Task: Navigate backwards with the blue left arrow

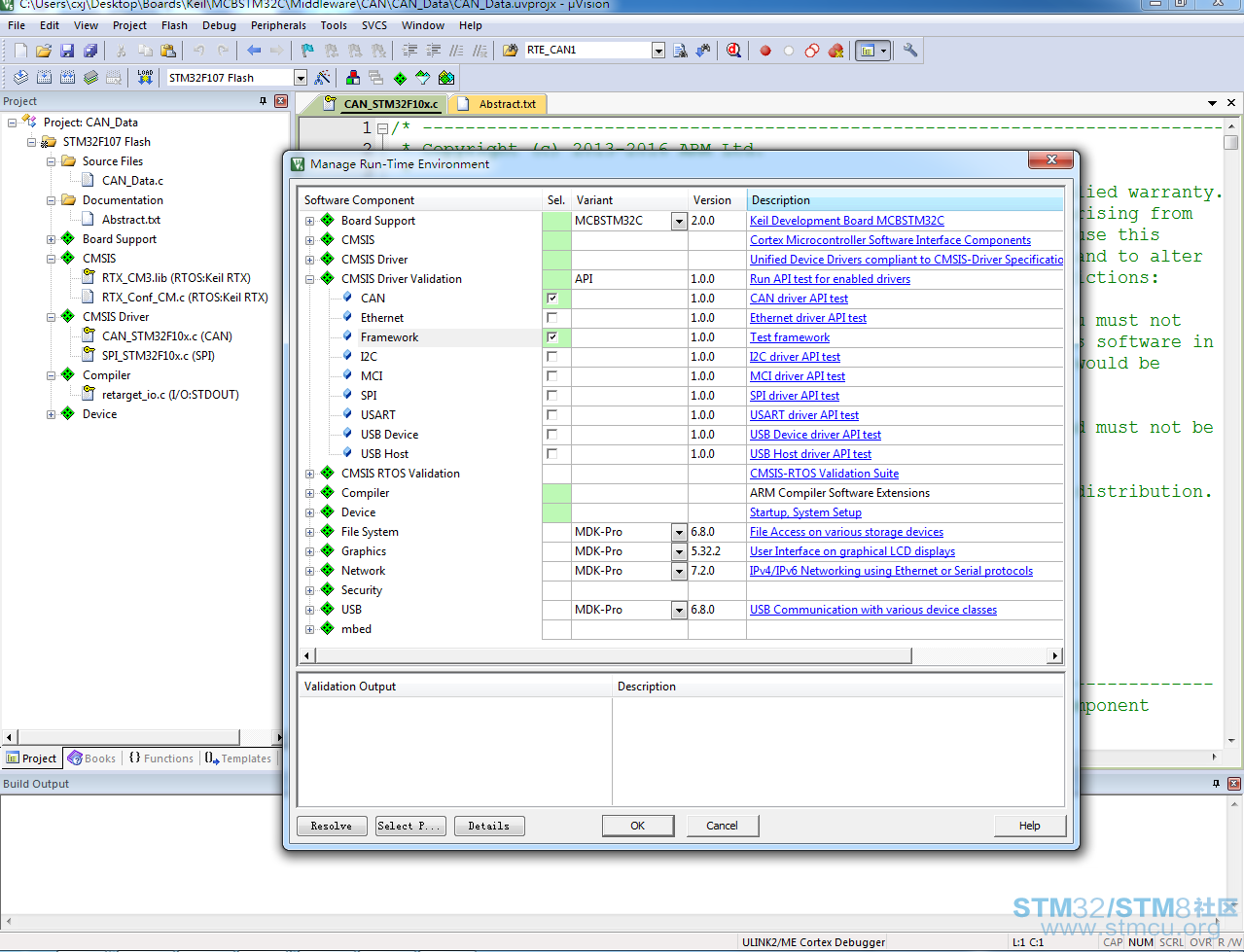Action: pyautogui.click(x=254, y=51)
